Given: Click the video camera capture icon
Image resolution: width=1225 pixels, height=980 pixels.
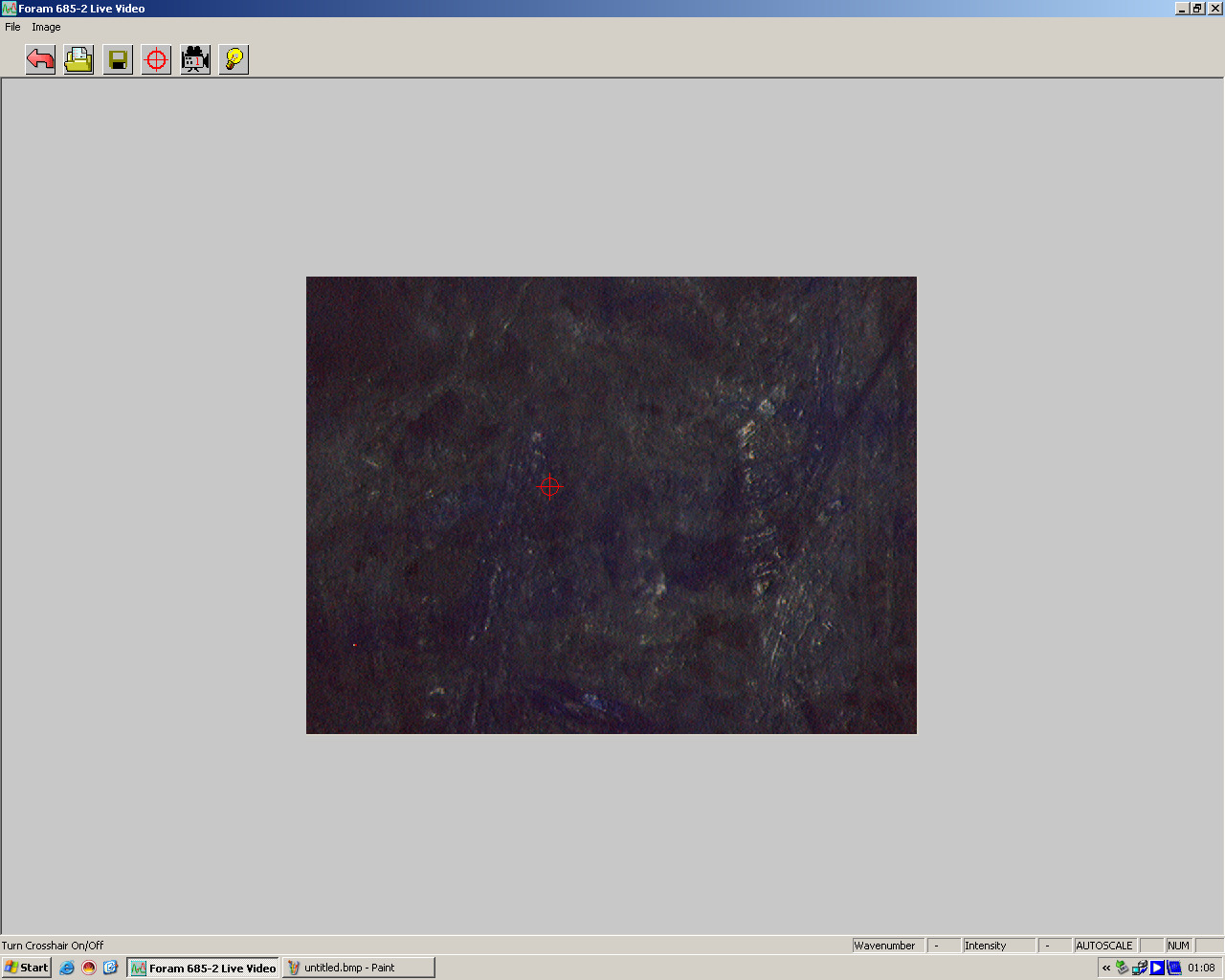Looking at the screenshot, I should coord(195,60).
